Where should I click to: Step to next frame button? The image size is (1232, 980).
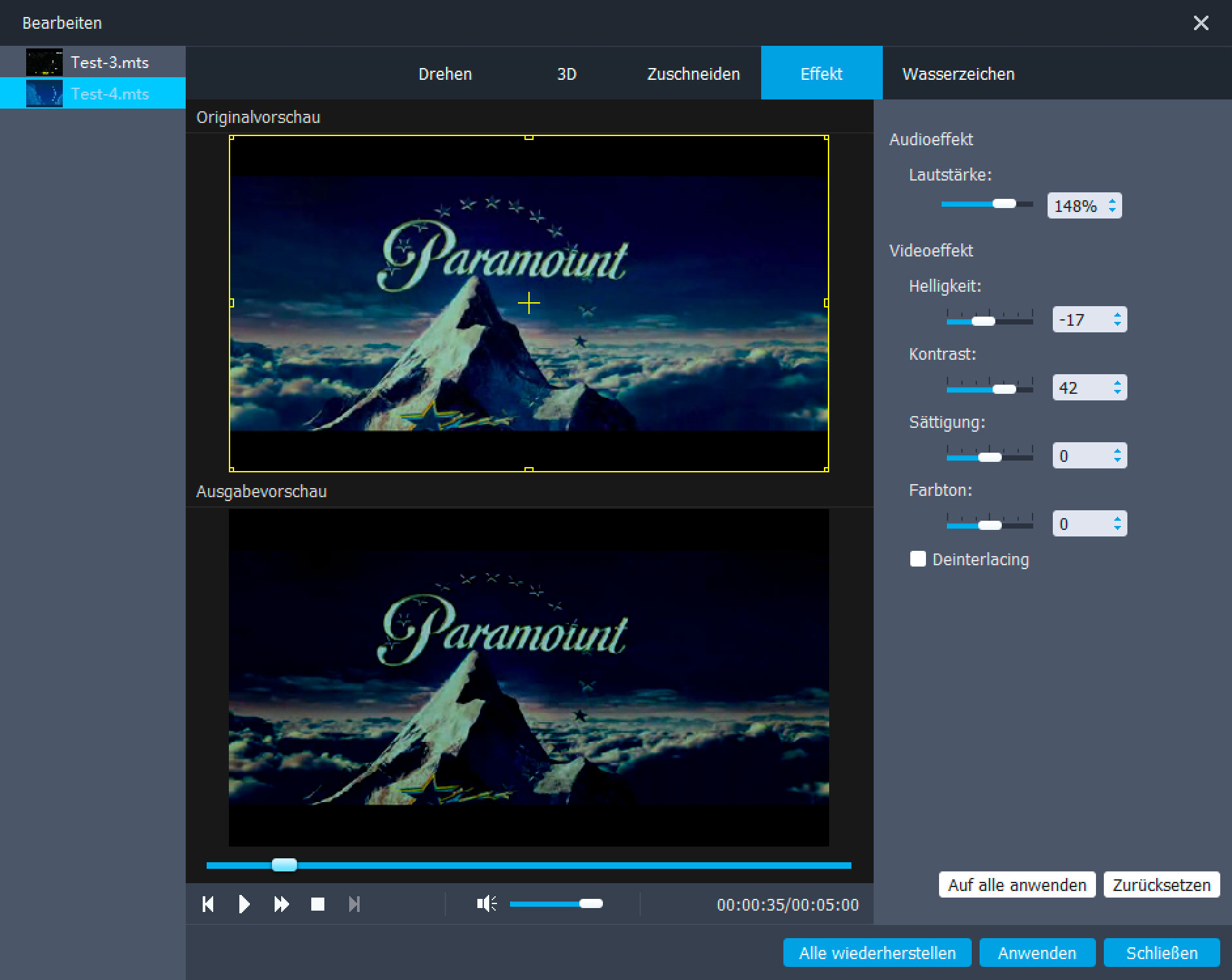[x=354, y=904]
